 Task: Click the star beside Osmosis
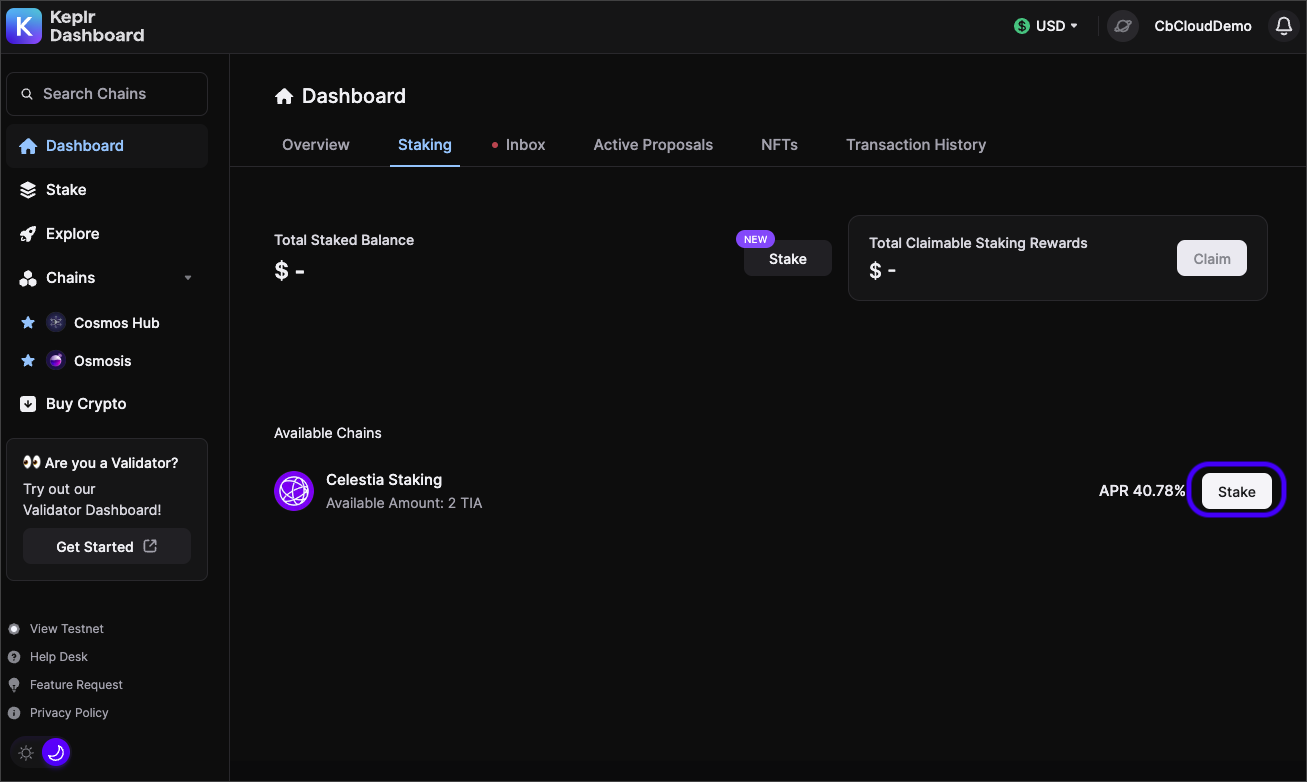(28, 361)
